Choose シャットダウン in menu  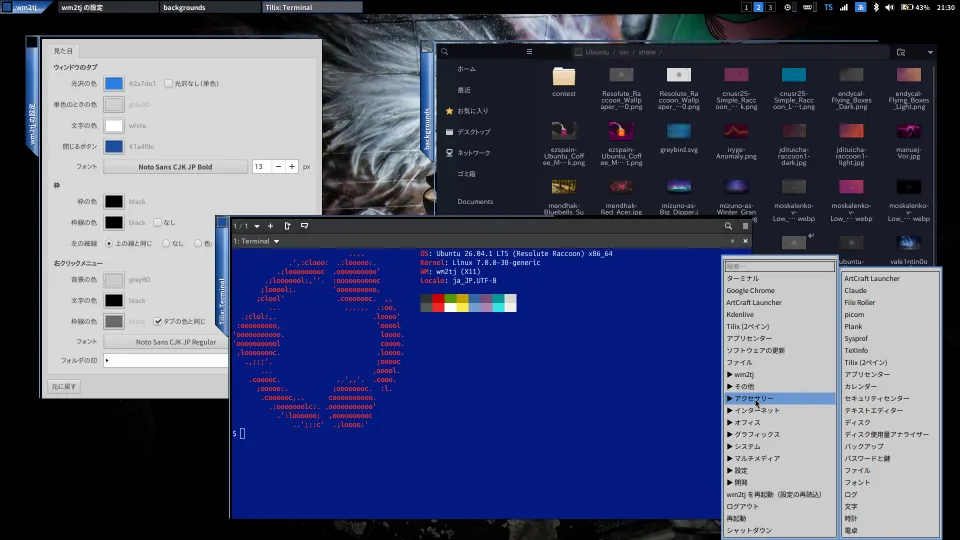[779, 530]
